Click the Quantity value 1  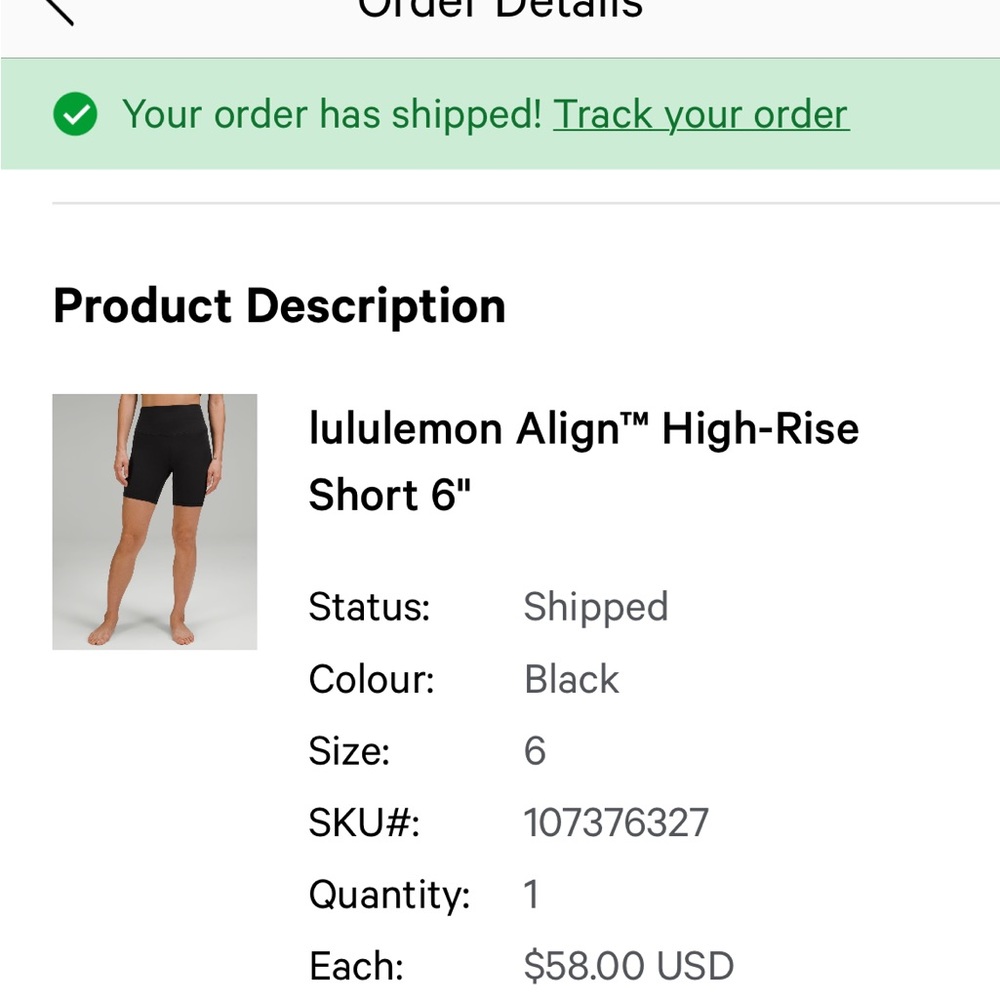click(x=531, y=894)
